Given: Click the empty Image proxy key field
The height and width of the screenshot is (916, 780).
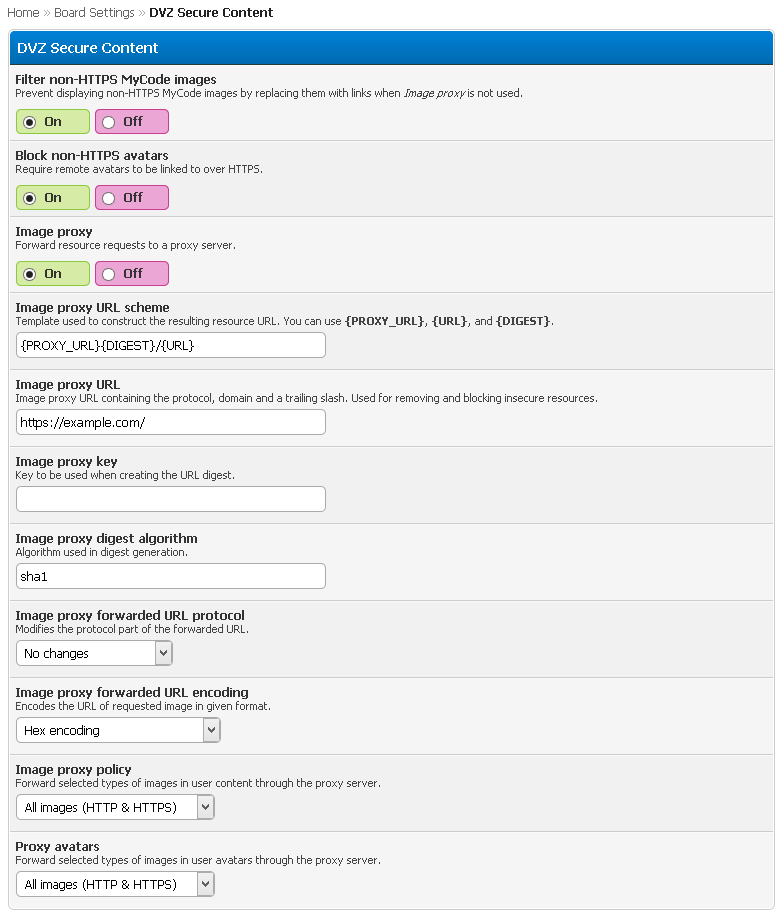Looking at the screenshot, I should point(171,499).
